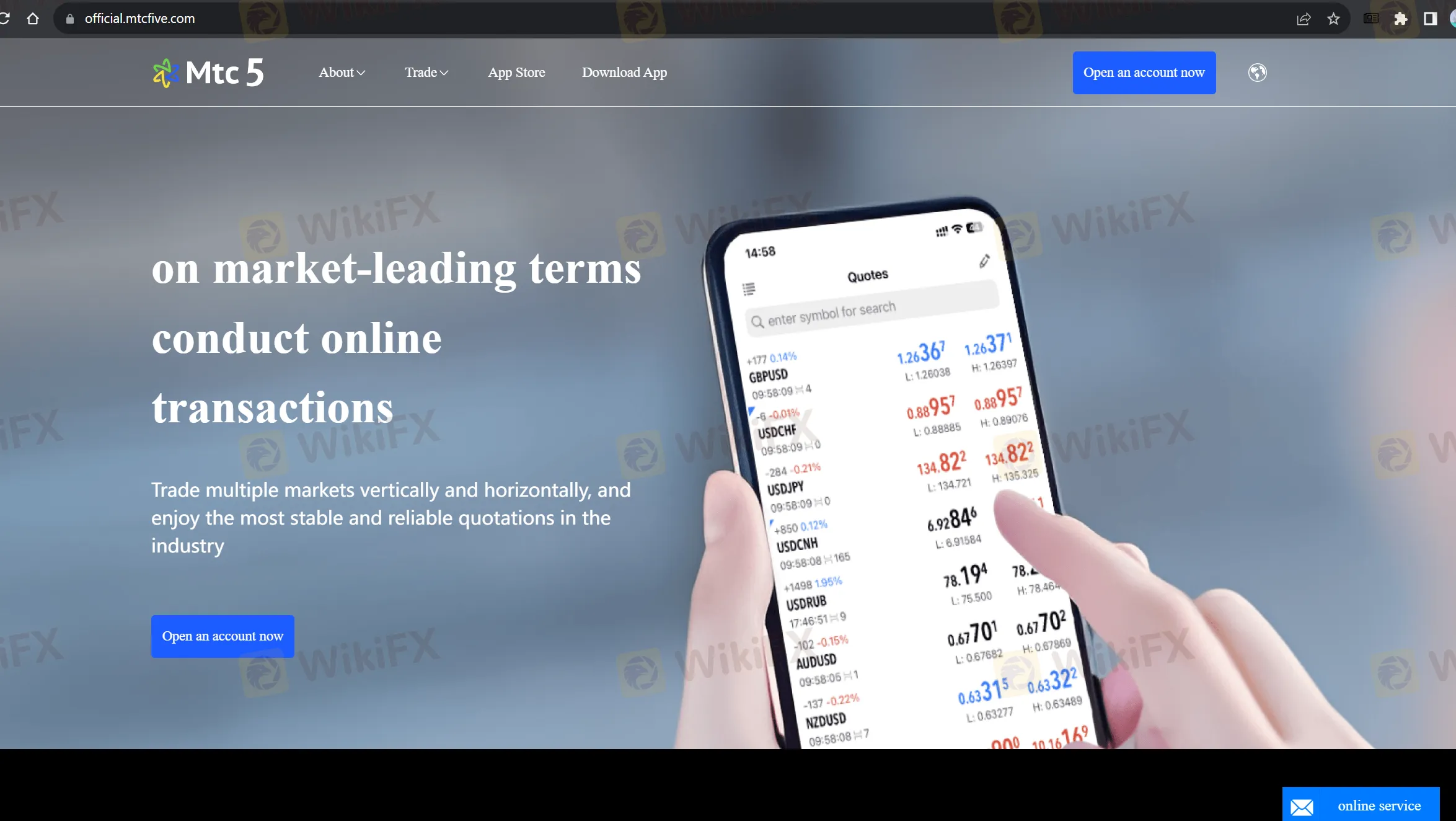Click the browser share icon
Screen dimensions: 1456x821
(1303, 18)
